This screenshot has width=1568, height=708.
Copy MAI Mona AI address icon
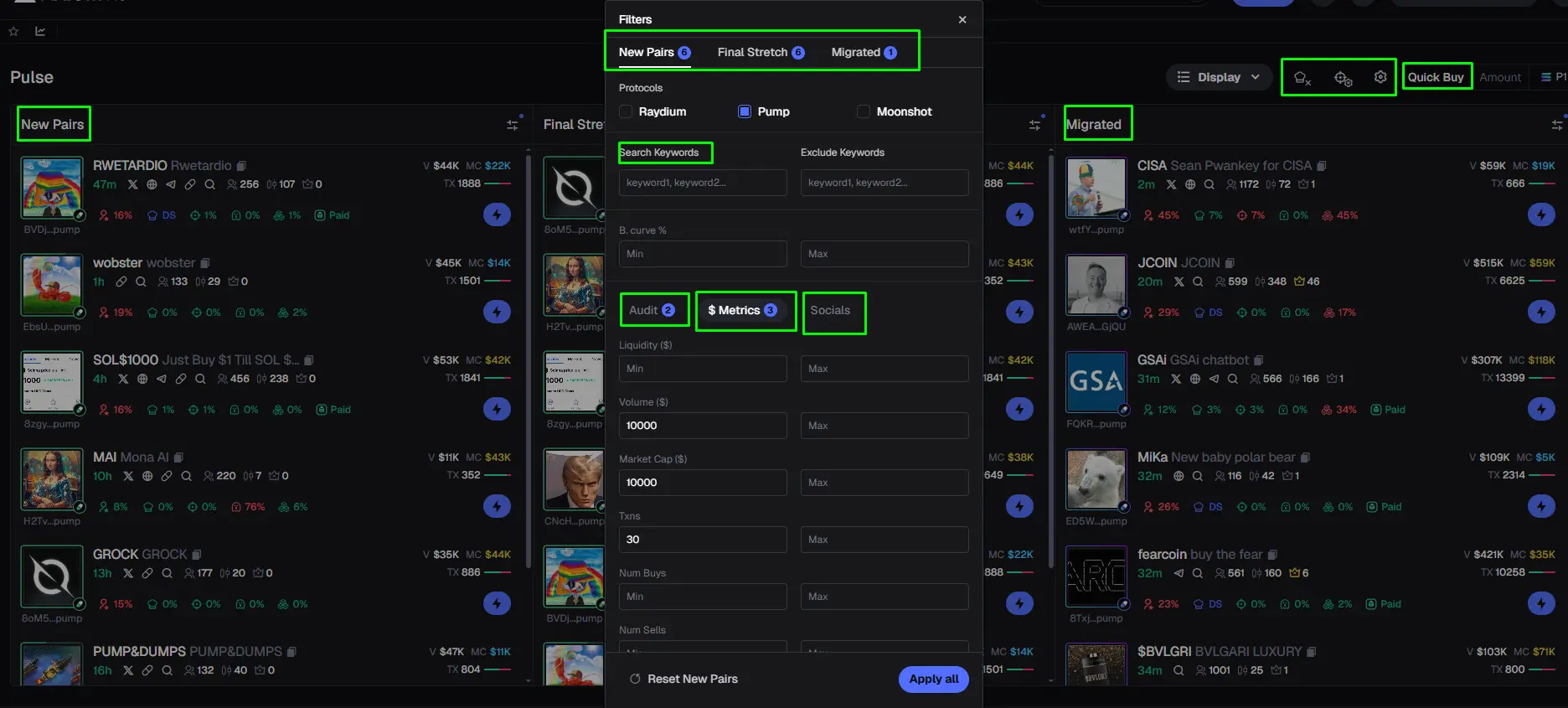click(178, 457)
